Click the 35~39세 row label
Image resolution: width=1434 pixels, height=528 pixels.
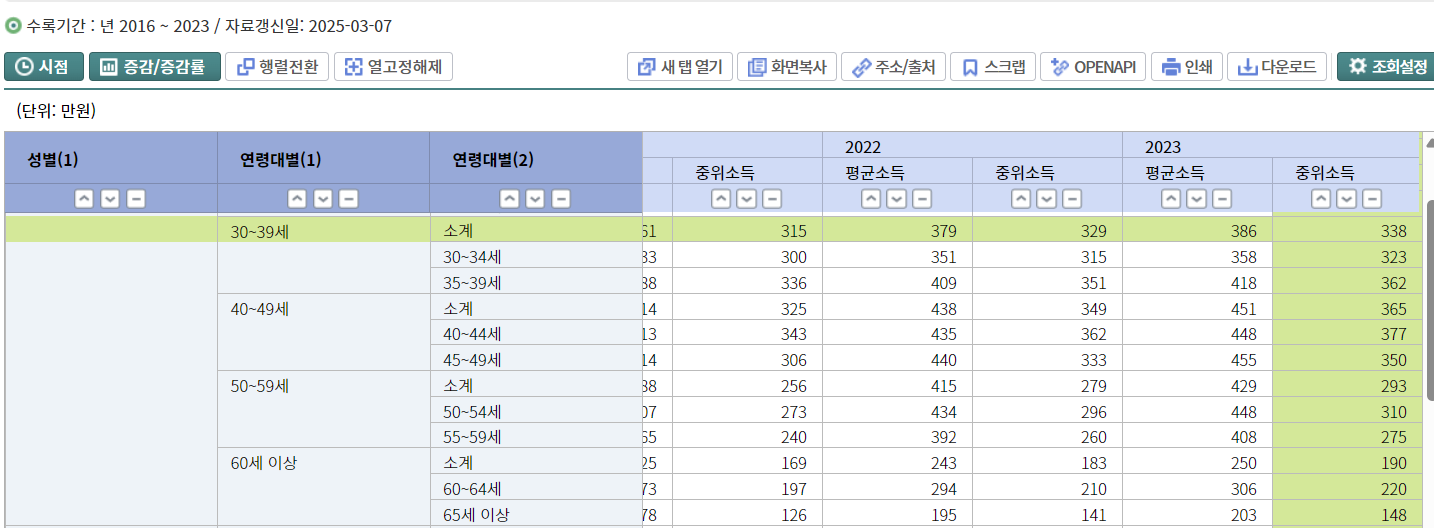(472, 283)
